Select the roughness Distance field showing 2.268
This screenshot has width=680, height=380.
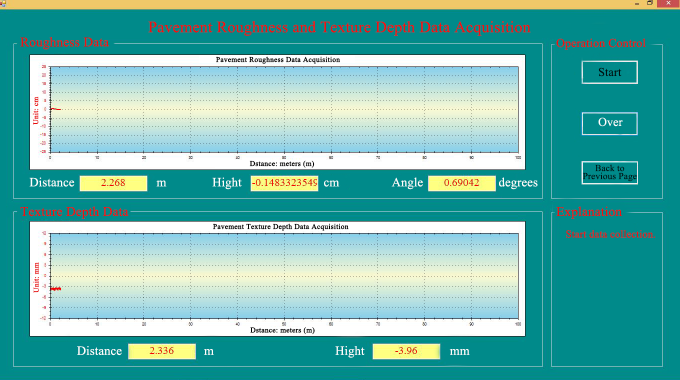[x=113, y=183]
